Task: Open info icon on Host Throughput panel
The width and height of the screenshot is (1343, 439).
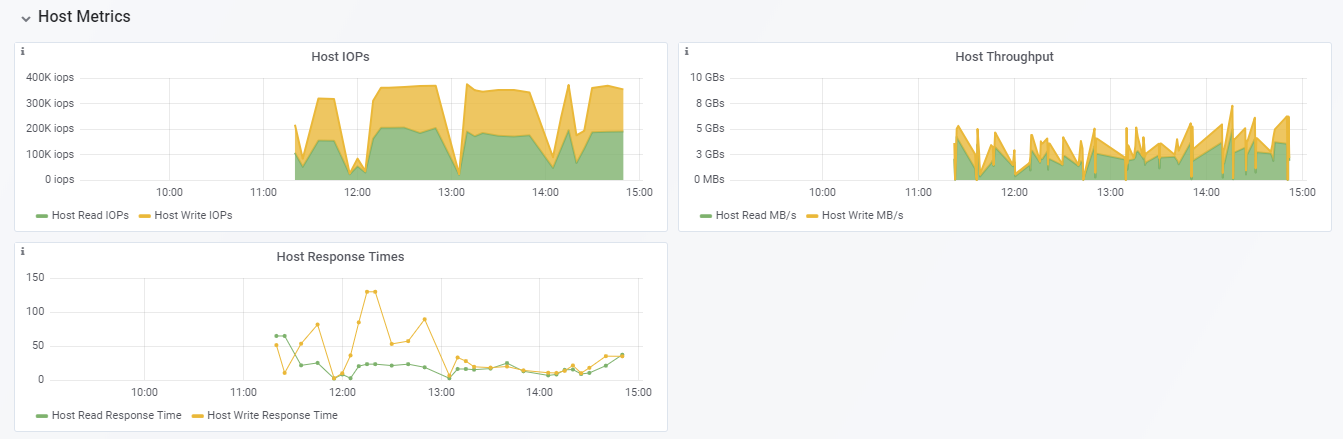Action: [x=686, y=51]
